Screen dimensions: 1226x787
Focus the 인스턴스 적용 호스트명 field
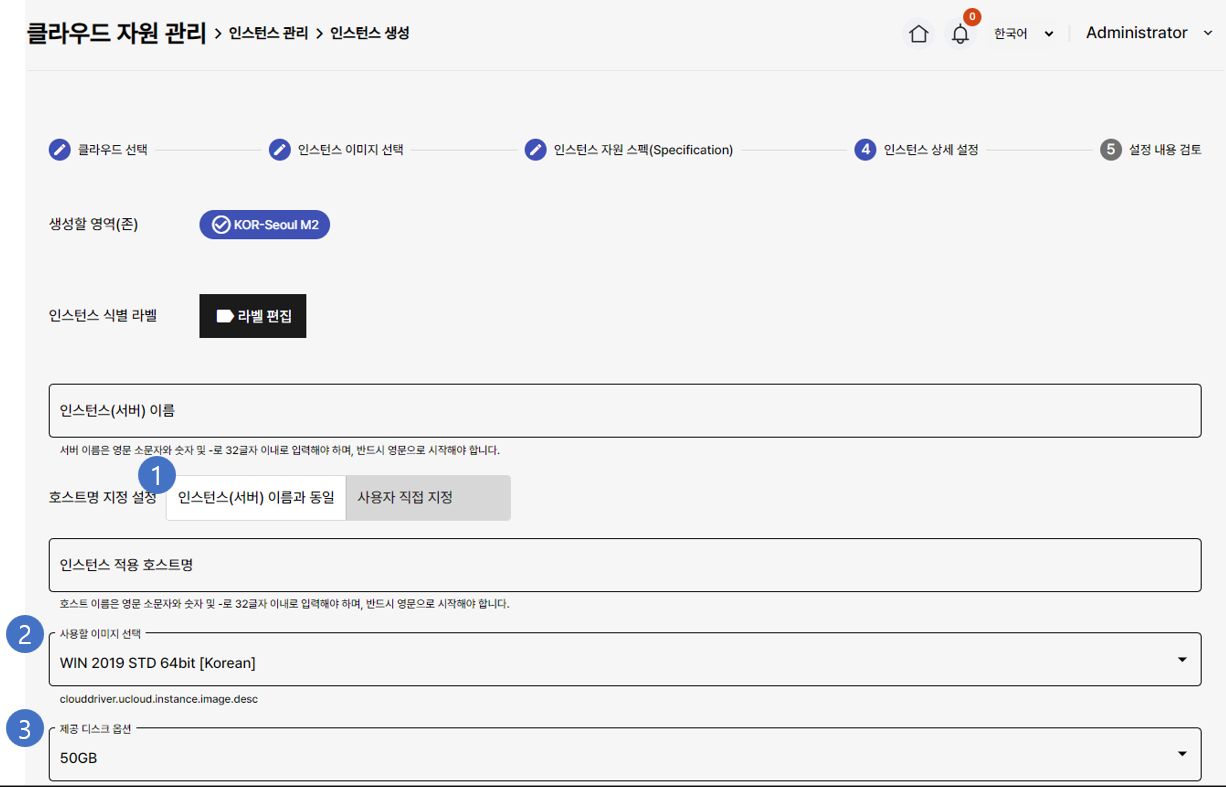click(624, 566)
